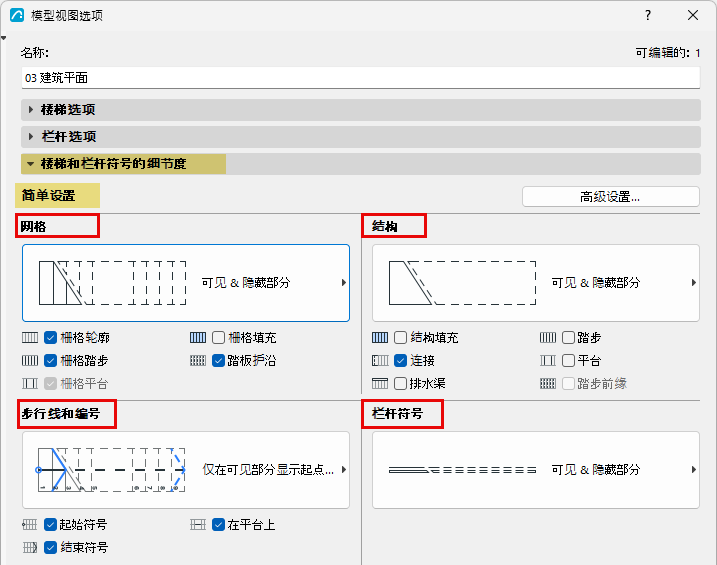
Task: Click the 栏杆符号 section heading
Action: pyautogui.click(x=397, y=414)
